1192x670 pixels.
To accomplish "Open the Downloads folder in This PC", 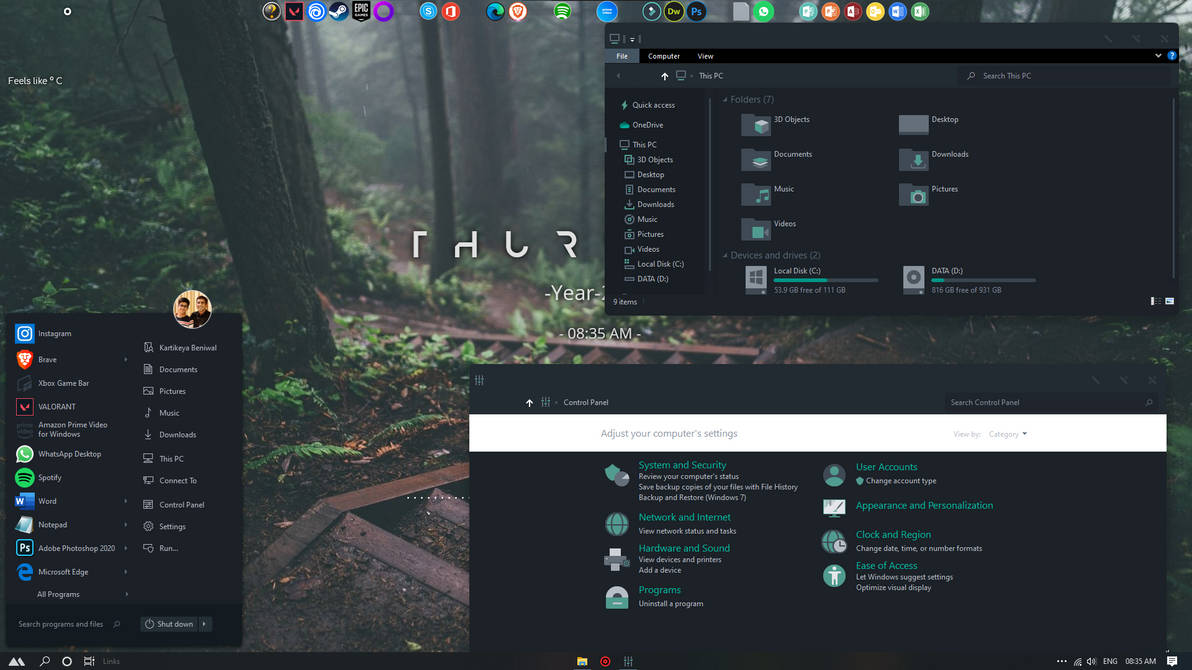I will pyautogui.click(x=950, y=154).
